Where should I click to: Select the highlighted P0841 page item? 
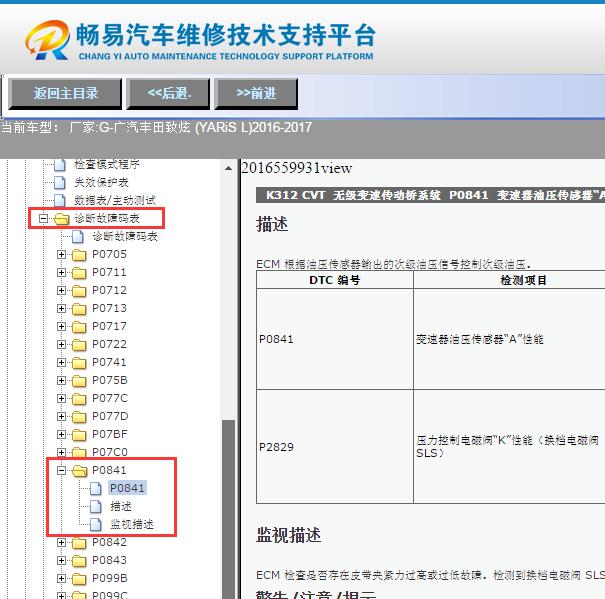point(127,488)
